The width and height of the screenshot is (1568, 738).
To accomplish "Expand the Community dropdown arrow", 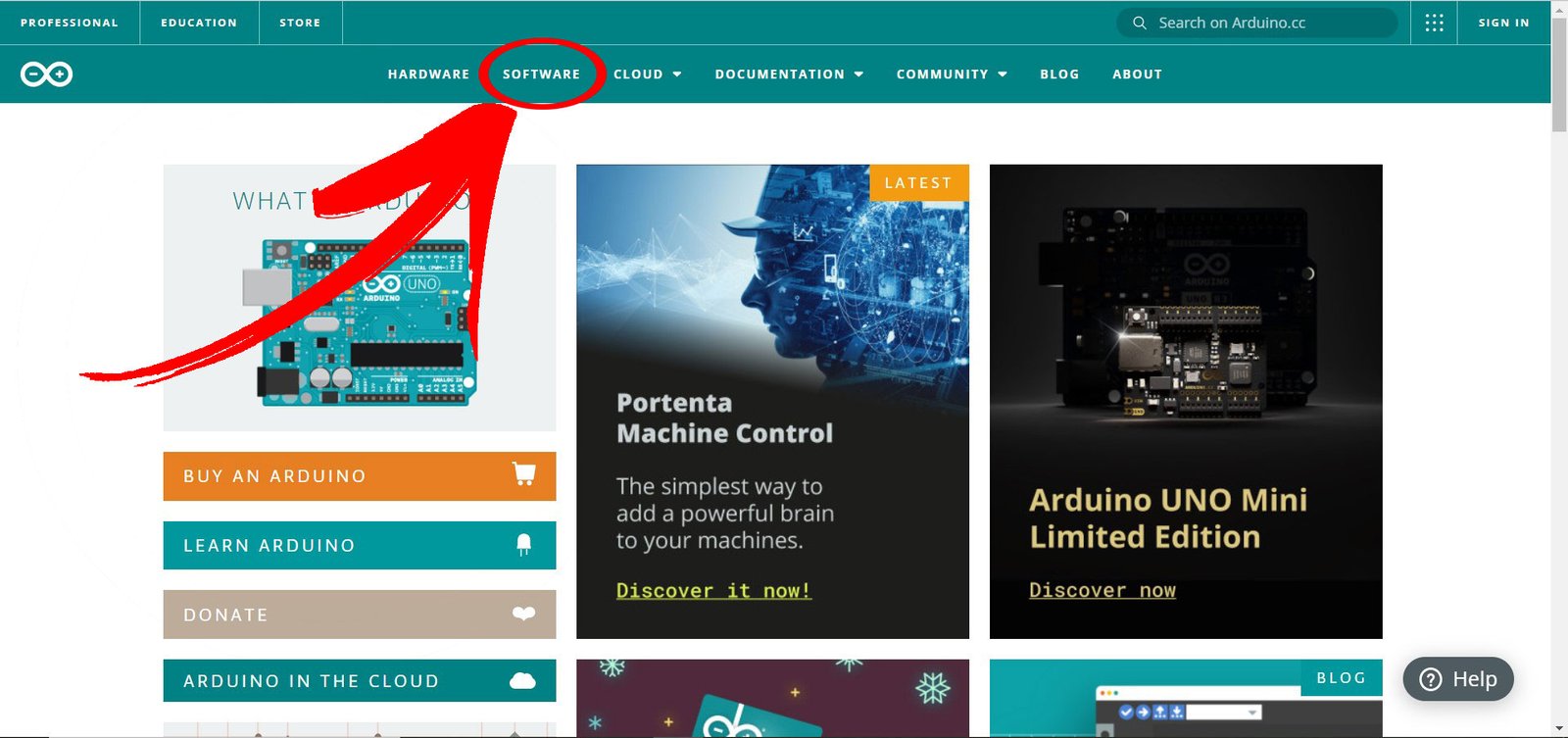I will [1003, 74].
